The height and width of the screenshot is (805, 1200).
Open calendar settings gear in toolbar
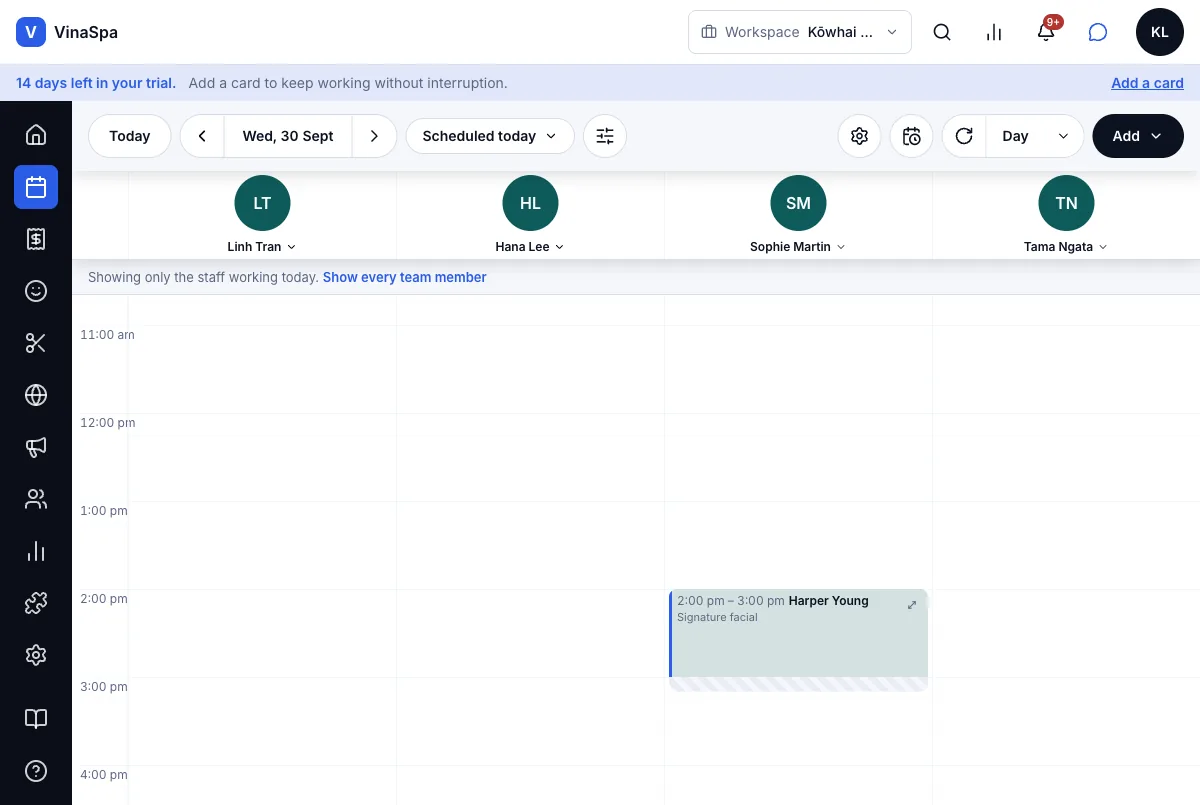pyautogui.click(x=859, y=136)
